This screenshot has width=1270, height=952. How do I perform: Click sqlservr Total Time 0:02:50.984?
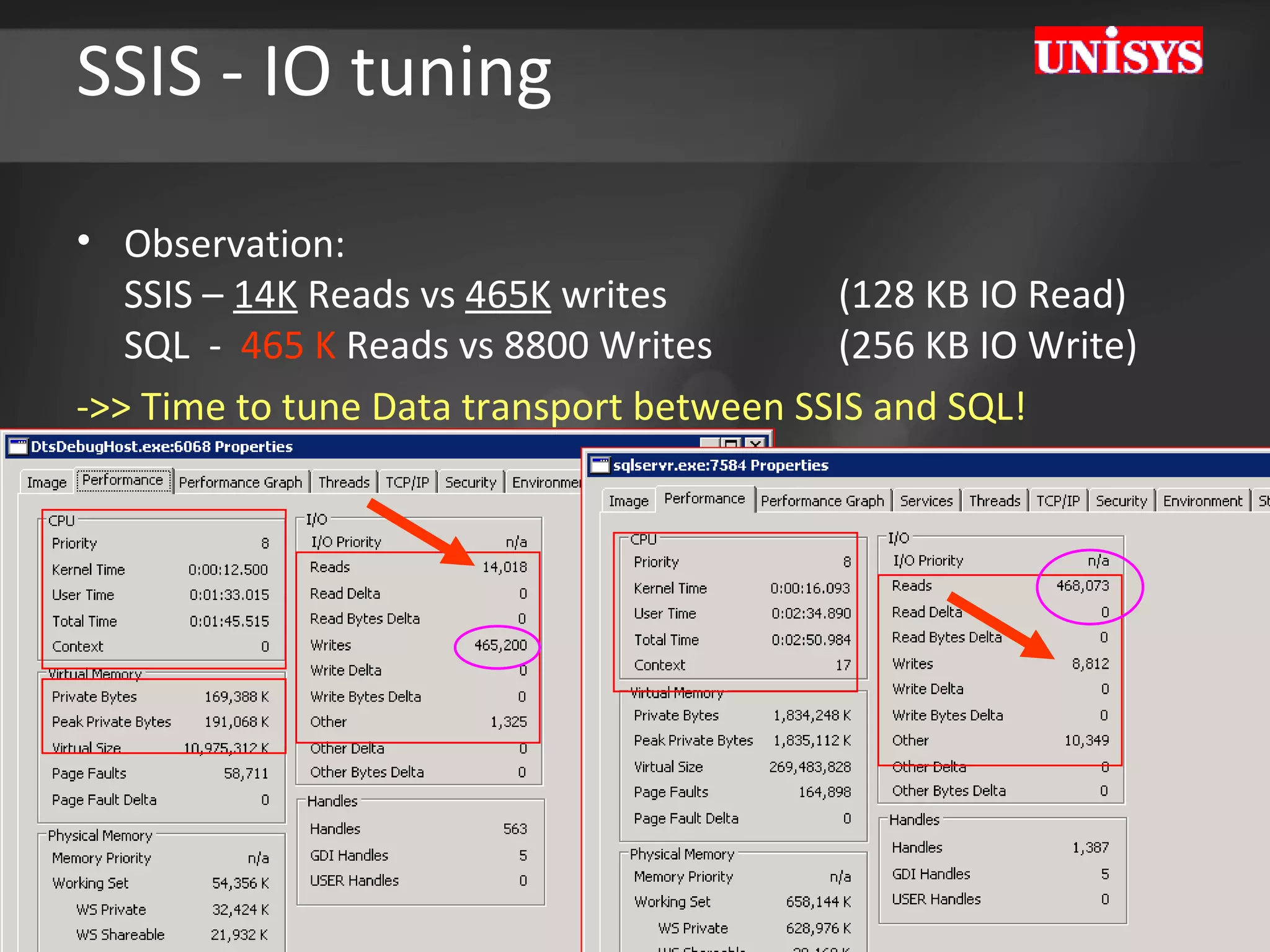click(811, 640)
